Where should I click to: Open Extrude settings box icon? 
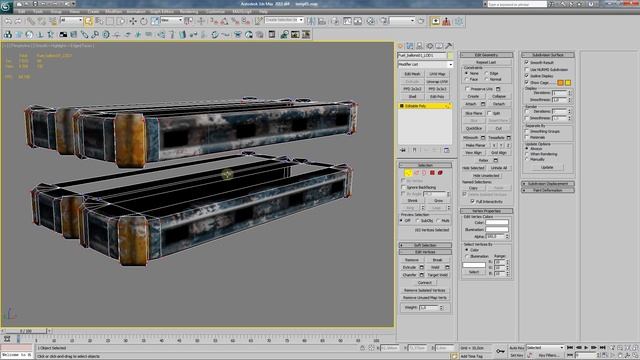coord(422,267)
